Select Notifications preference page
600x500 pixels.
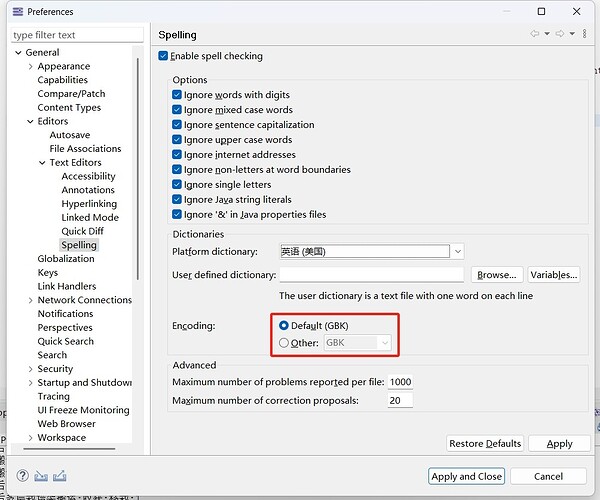65,314
